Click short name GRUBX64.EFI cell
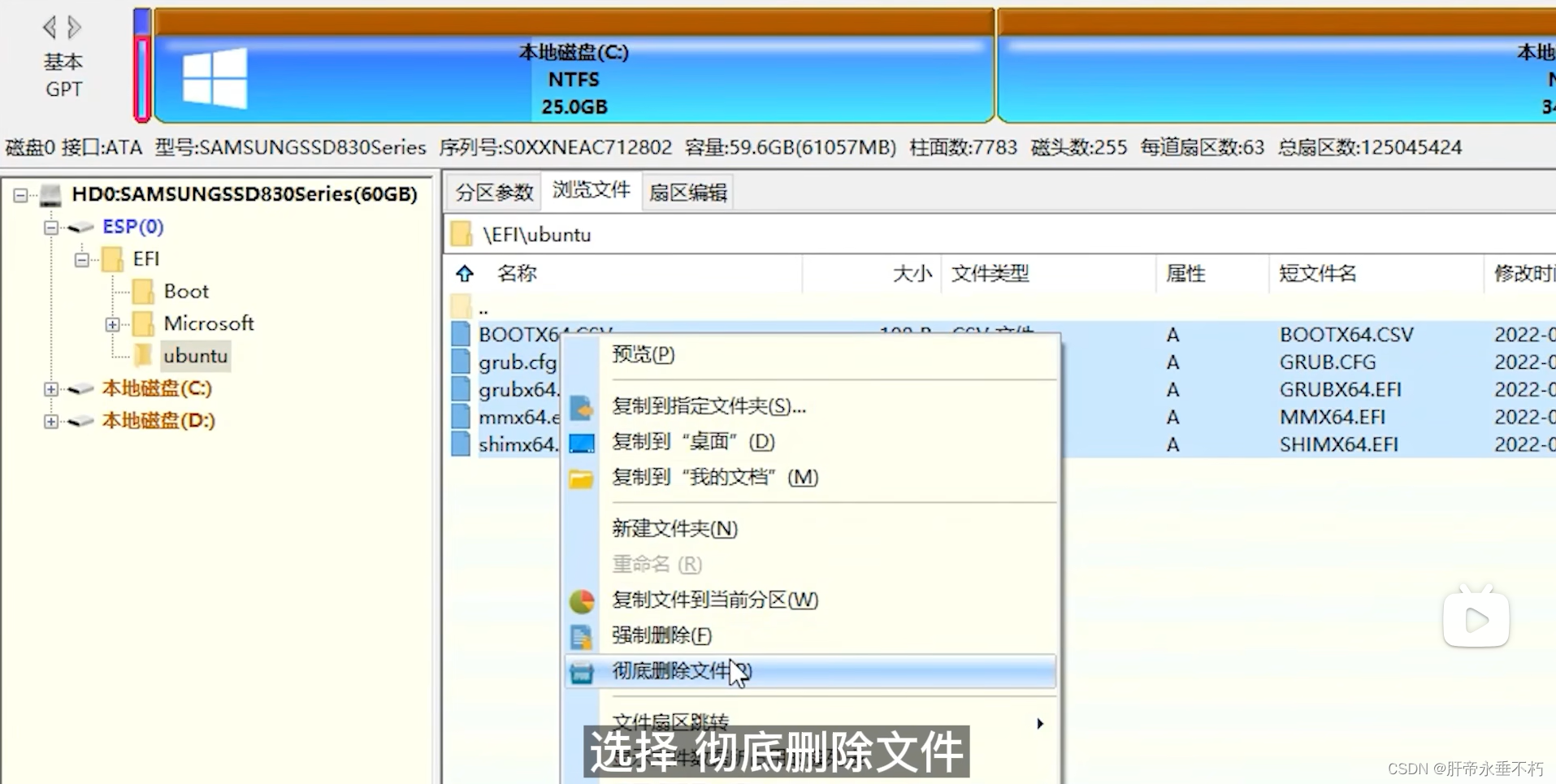Image resolution: width=1556 pixels, height=784 pixels. coord(1340,389)
